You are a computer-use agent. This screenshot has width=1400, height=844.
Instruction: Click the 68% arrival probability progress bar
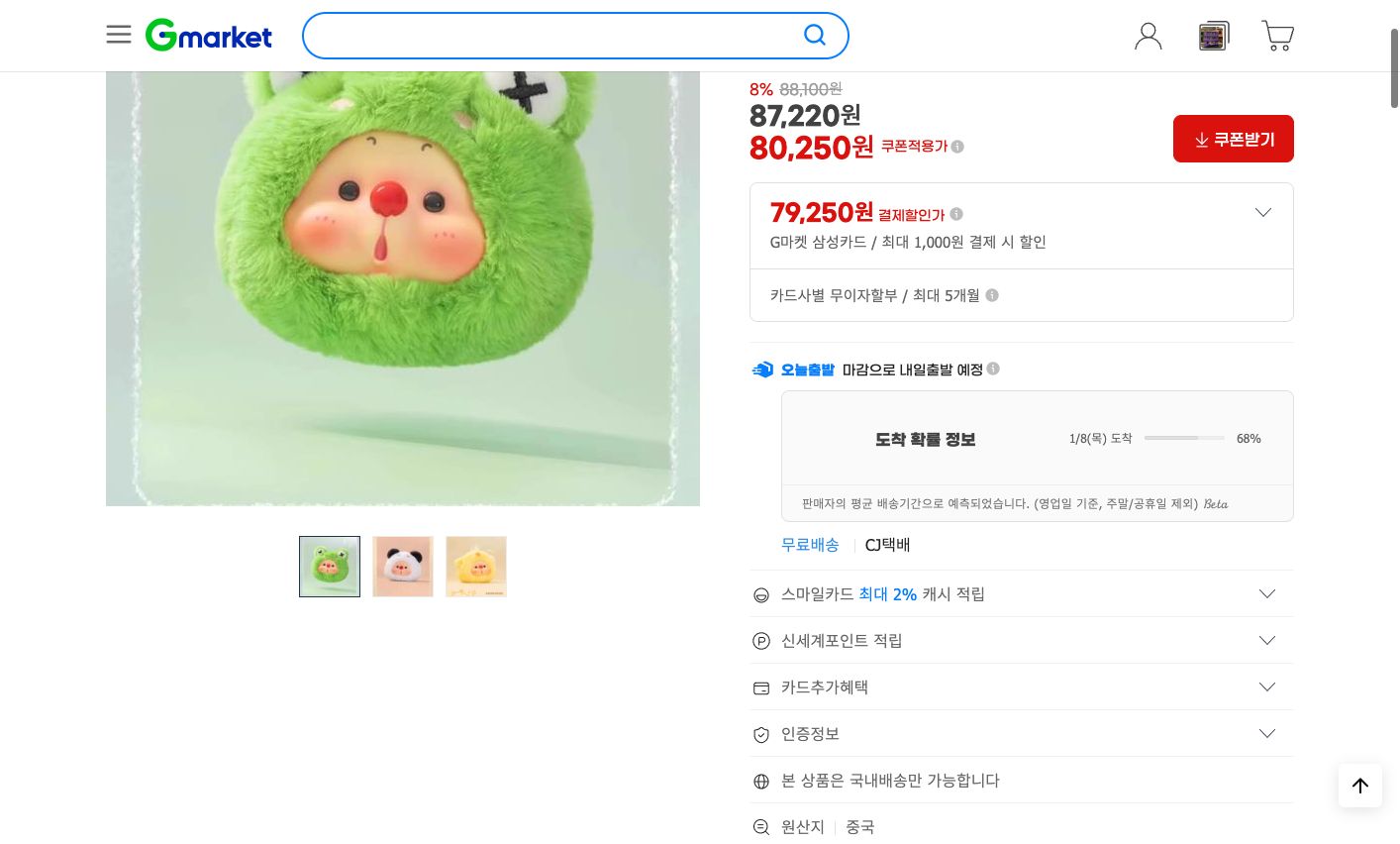point(1184,438)
